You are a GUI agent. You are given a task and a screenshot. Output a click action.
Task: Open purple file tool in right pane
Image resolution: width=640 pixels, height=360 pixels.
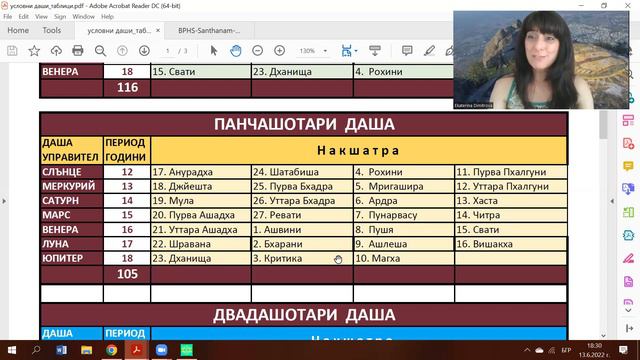[x=628, y=281]
